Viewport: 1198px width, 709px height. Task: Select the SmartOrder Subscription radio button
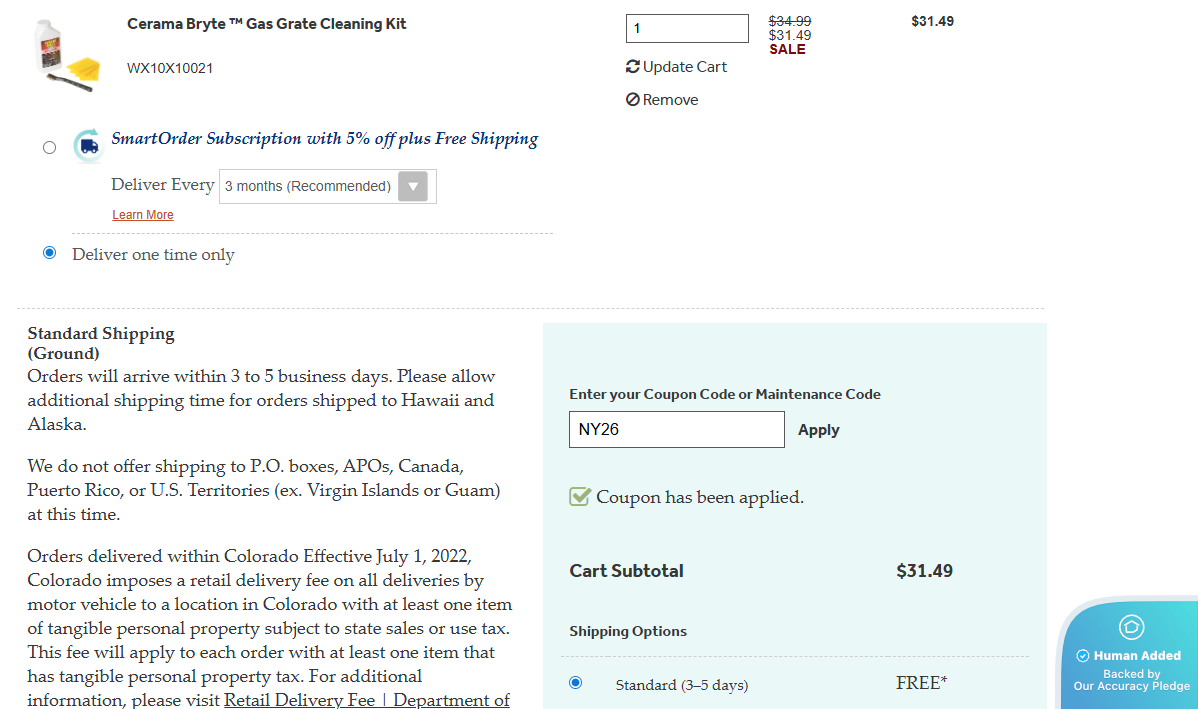pos(50,148)
